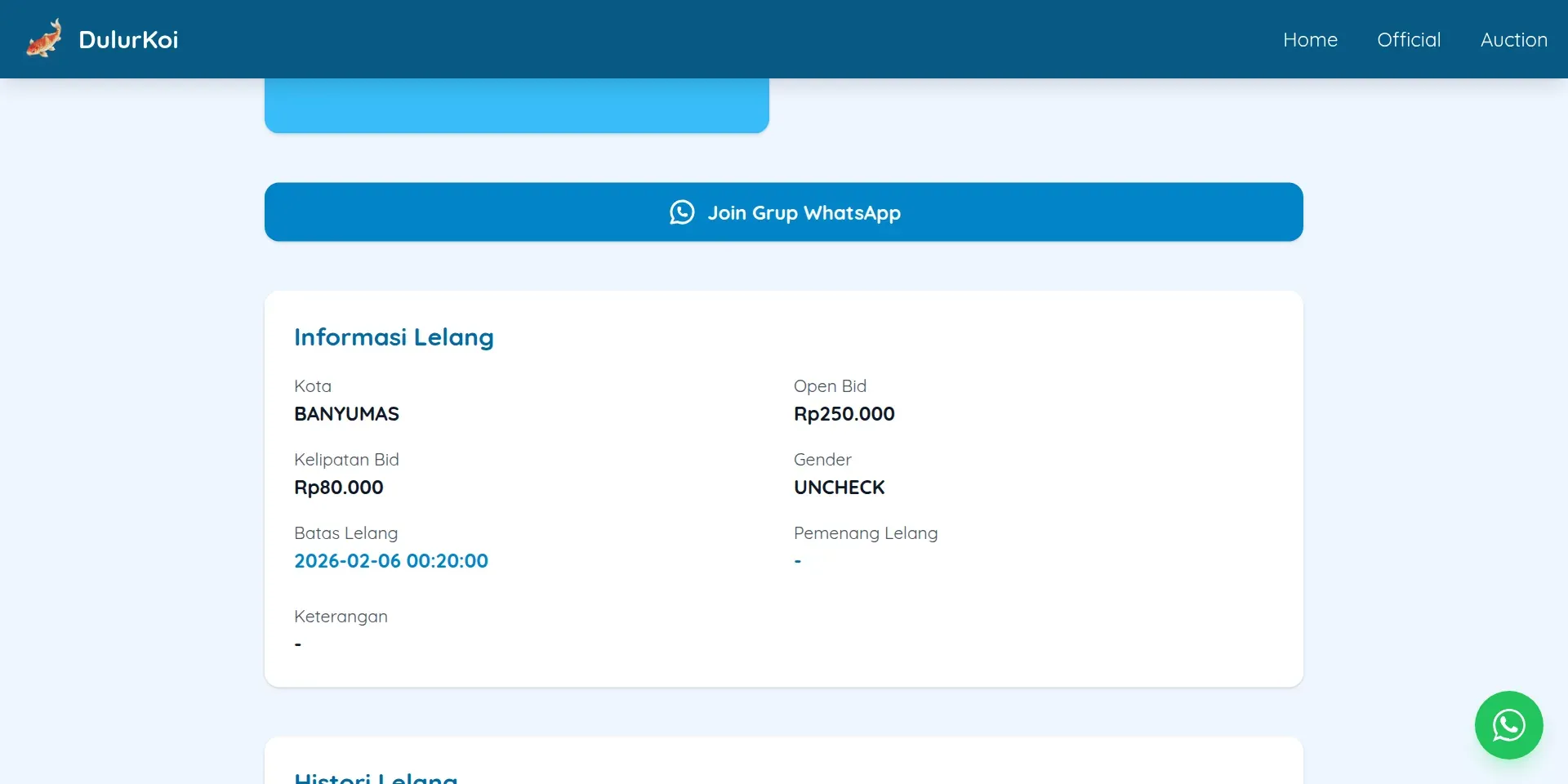Select the BANYUMAS city value
Screen dimensions: 1568x784
point(346,414)
